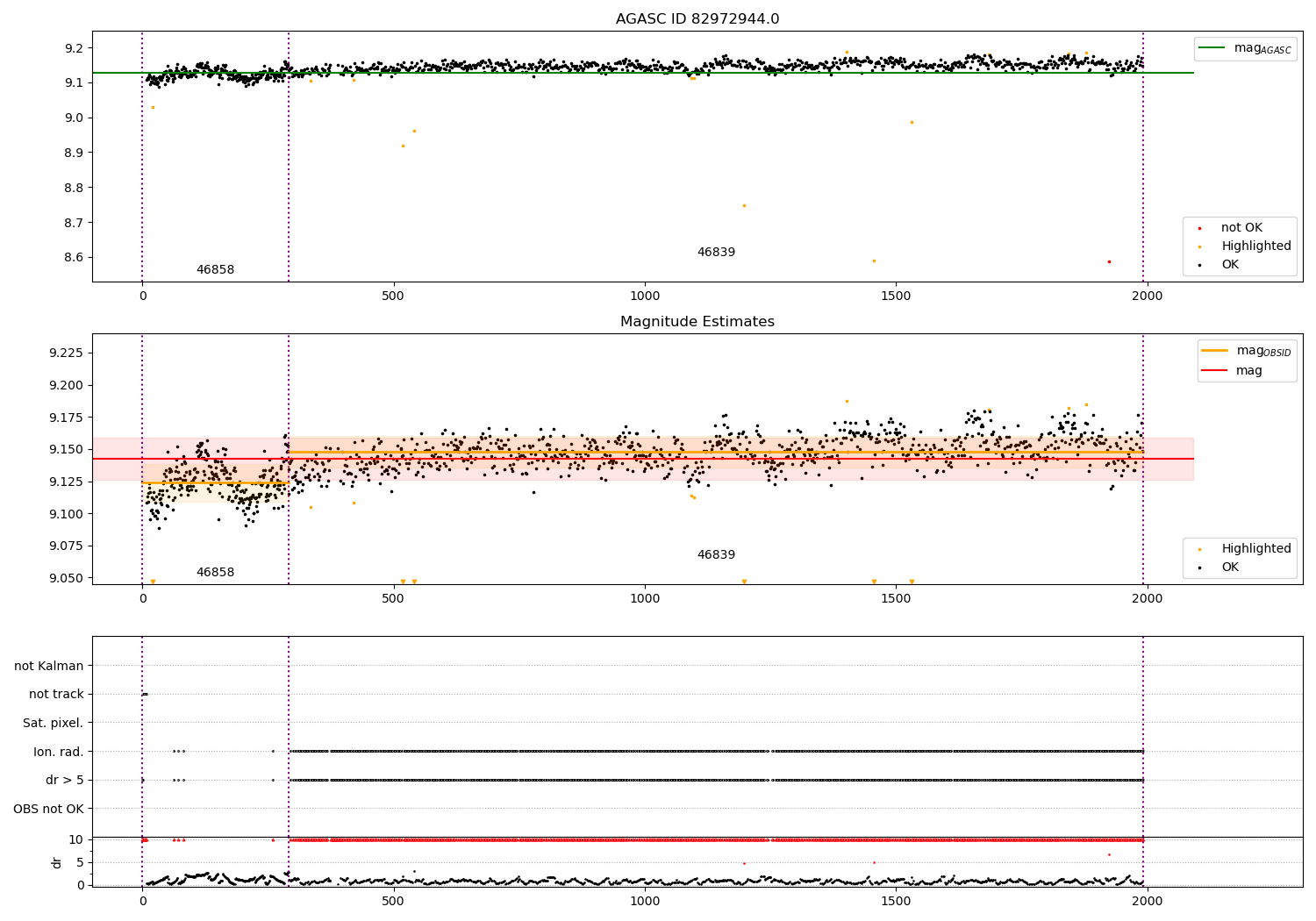Click obsid label 46839 in Magnitude Estimates plot

(x=716, y=555)
